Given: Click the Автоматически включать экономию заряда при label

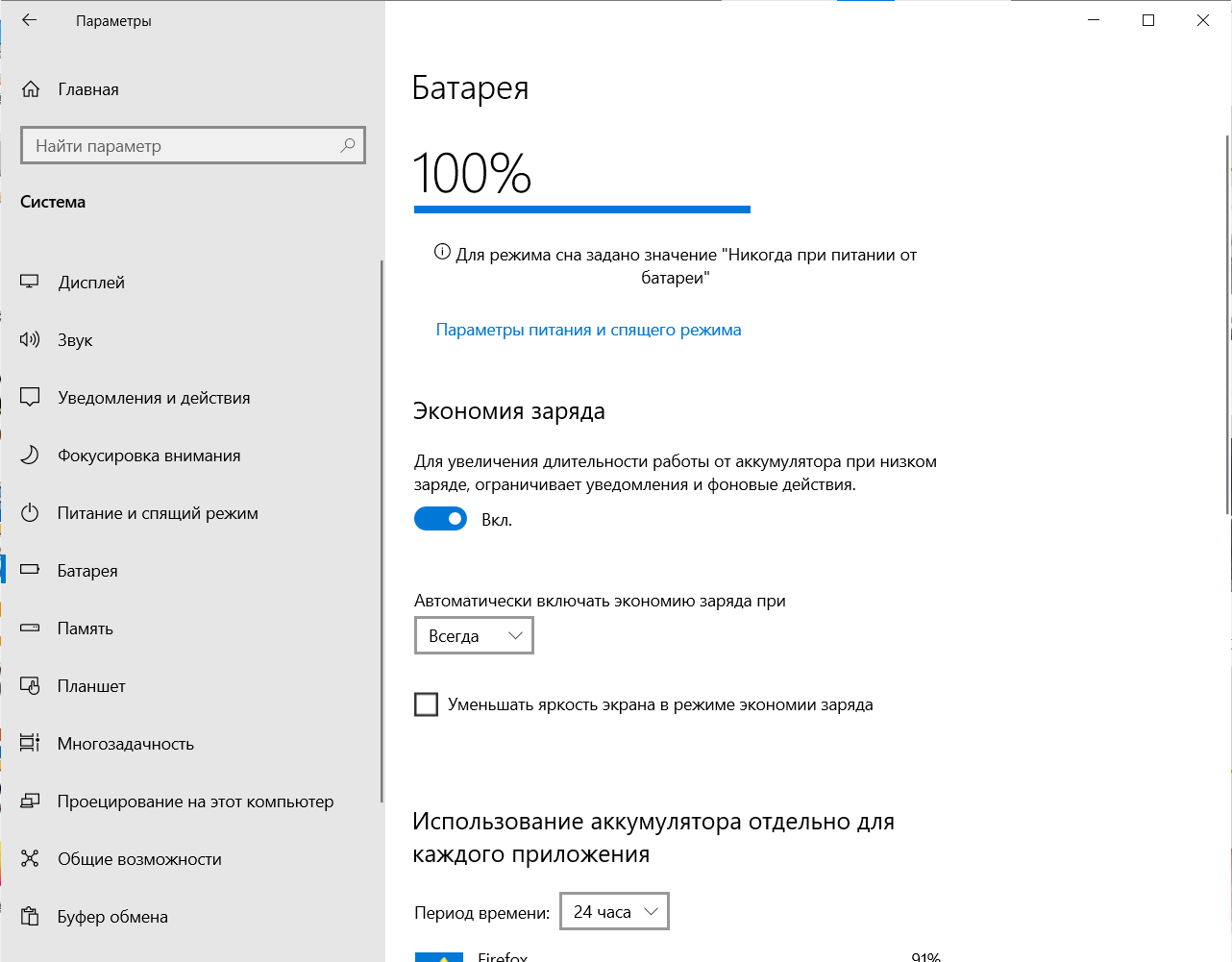Looking at the screenshot, I should pos(600,601).
